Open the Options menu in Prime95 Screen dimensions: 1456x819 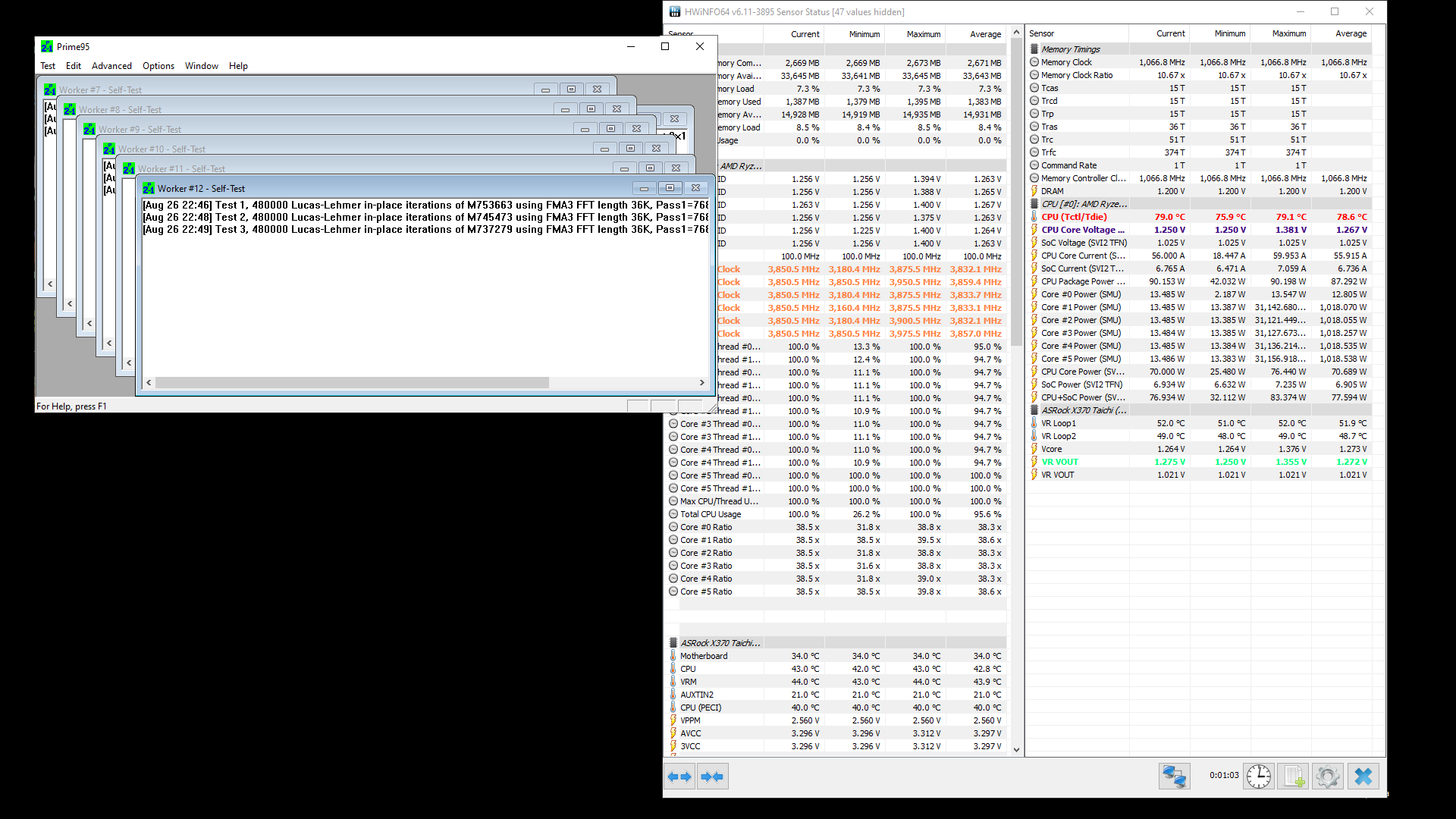158,66
